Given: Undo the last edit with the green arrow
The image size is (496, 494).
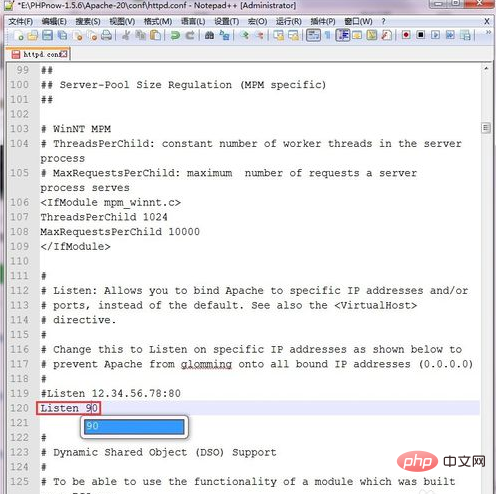Looking at the screenshot, I should [175, 35].
